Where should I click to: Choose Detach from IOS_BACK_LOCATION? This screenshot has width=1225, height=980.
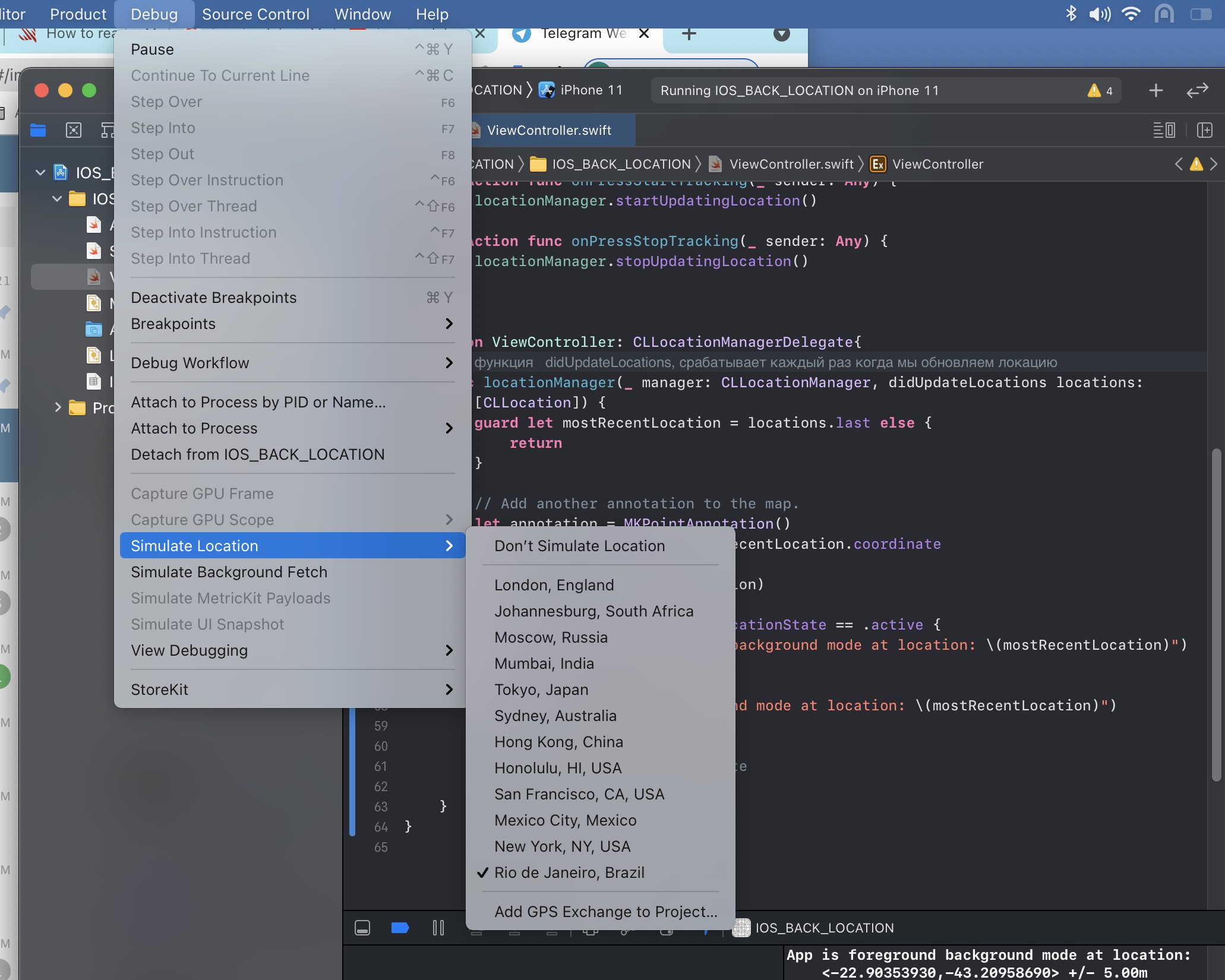click(x=292, y=454)
